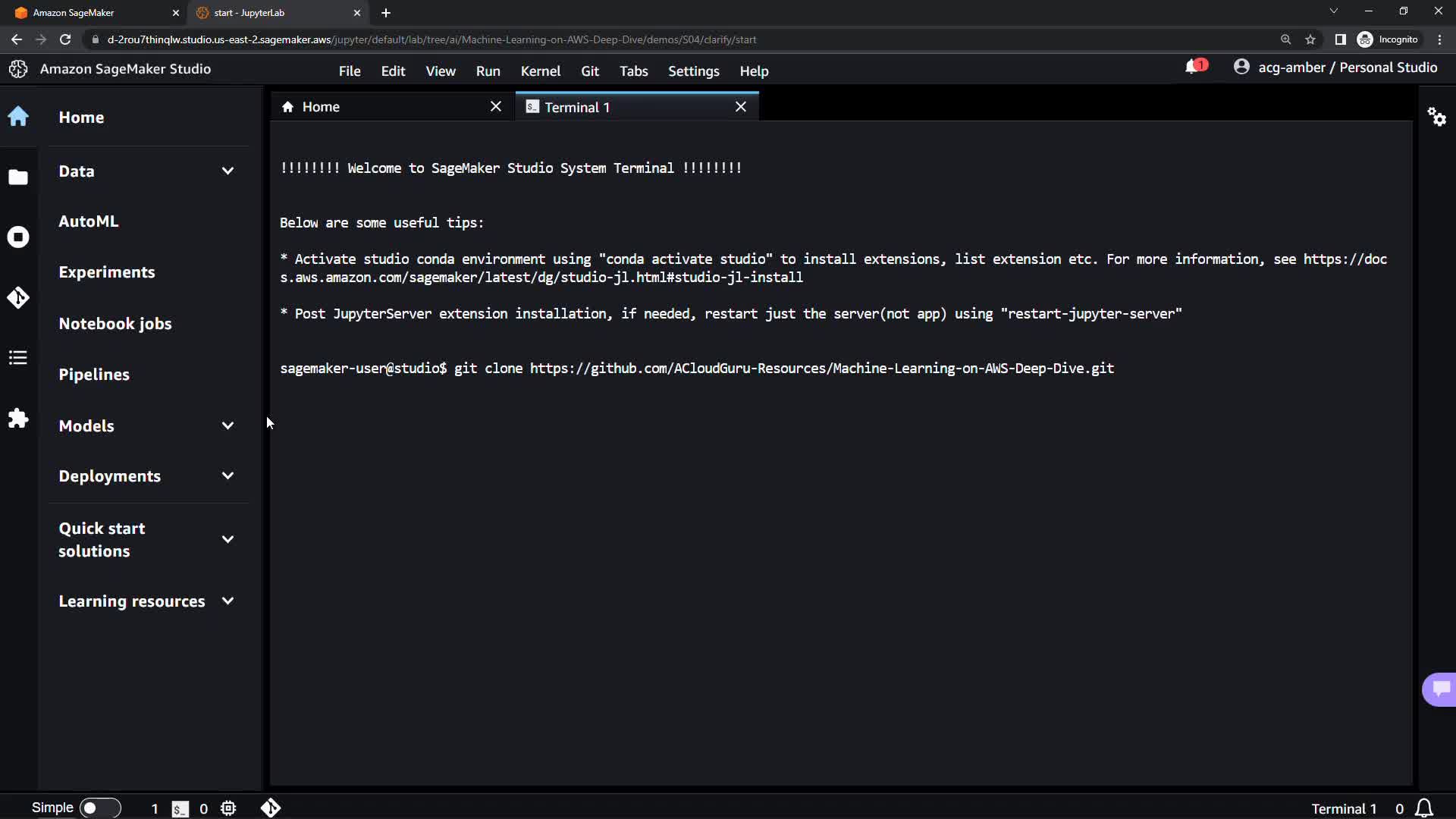Click the Home icon in left sidebar

18,117
